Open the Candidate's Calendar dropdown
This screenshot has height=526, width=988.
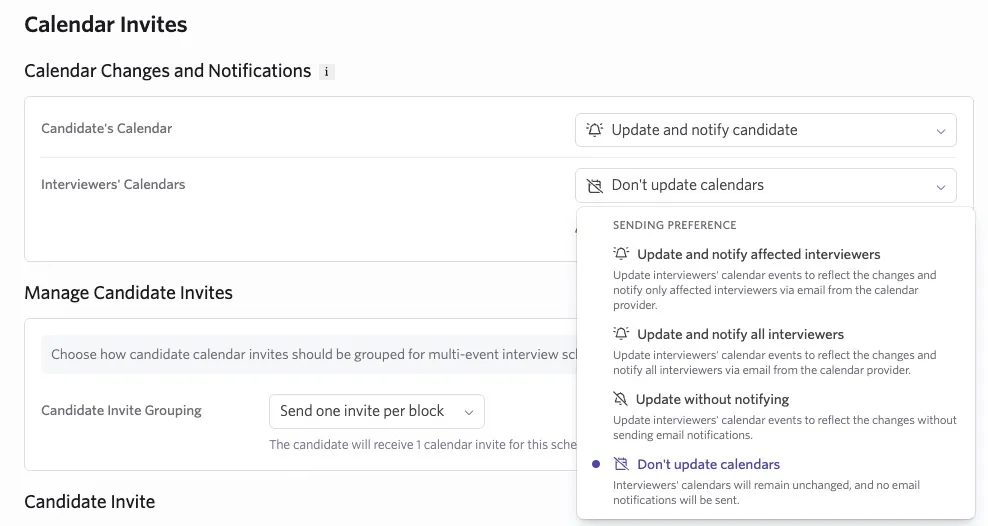click(766, 130)
